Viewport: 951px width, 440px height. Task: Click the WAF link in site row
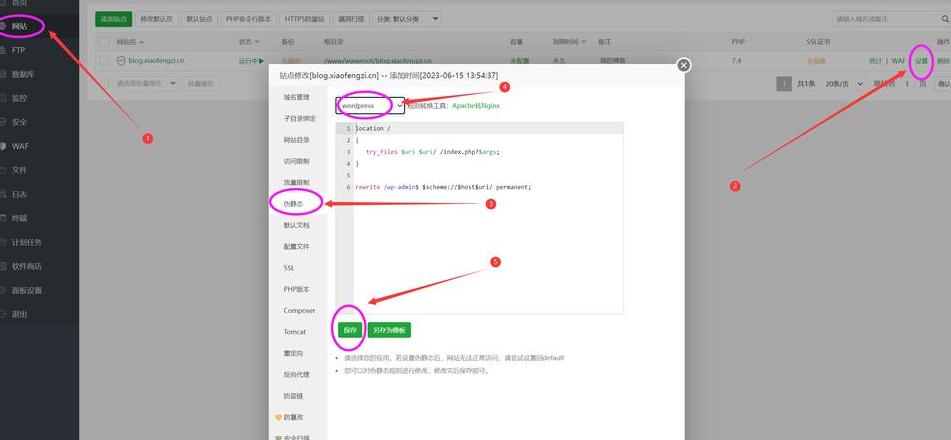click(898, 61)
